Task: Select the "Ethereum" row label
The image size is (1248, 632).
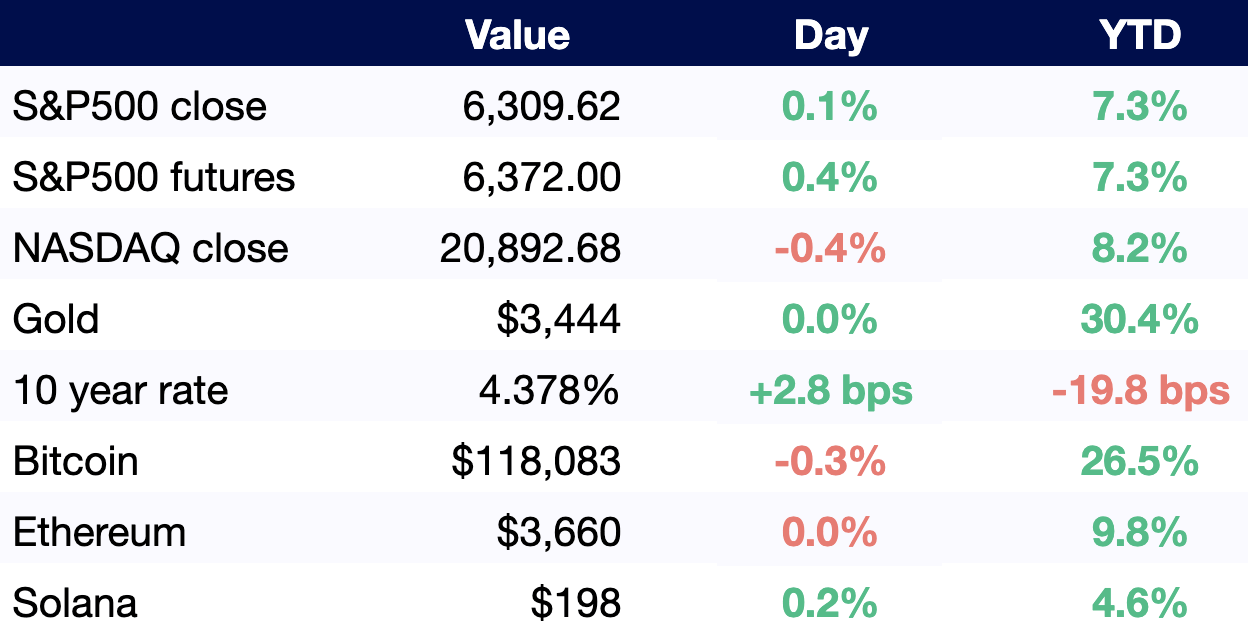Action: [100, 532]
